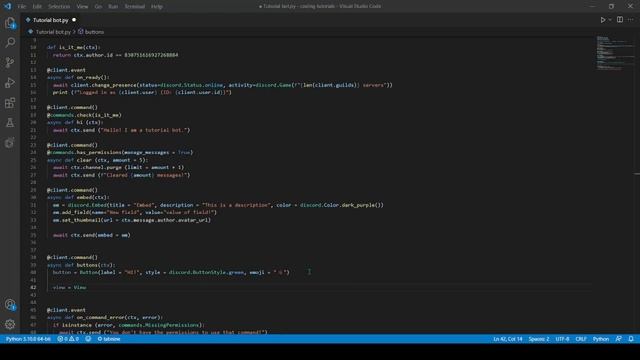This screenshot has height=360, width=640.
Task: Click the smiley feedback icon in status bar
Action: point(88,339)
